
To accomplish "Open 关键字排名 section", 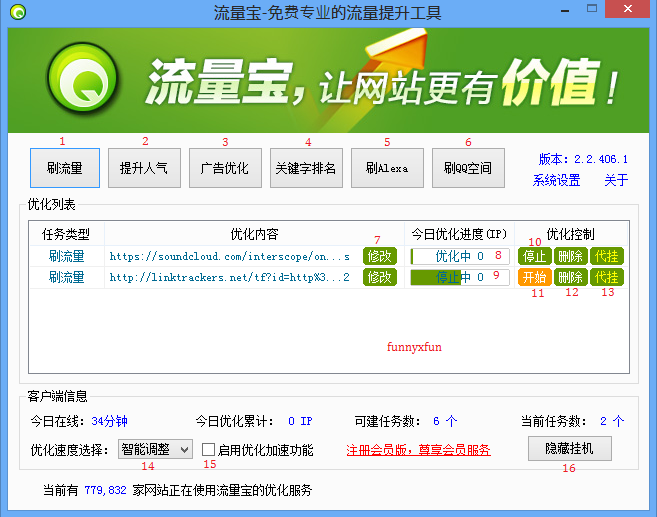I will coord(306,168).
